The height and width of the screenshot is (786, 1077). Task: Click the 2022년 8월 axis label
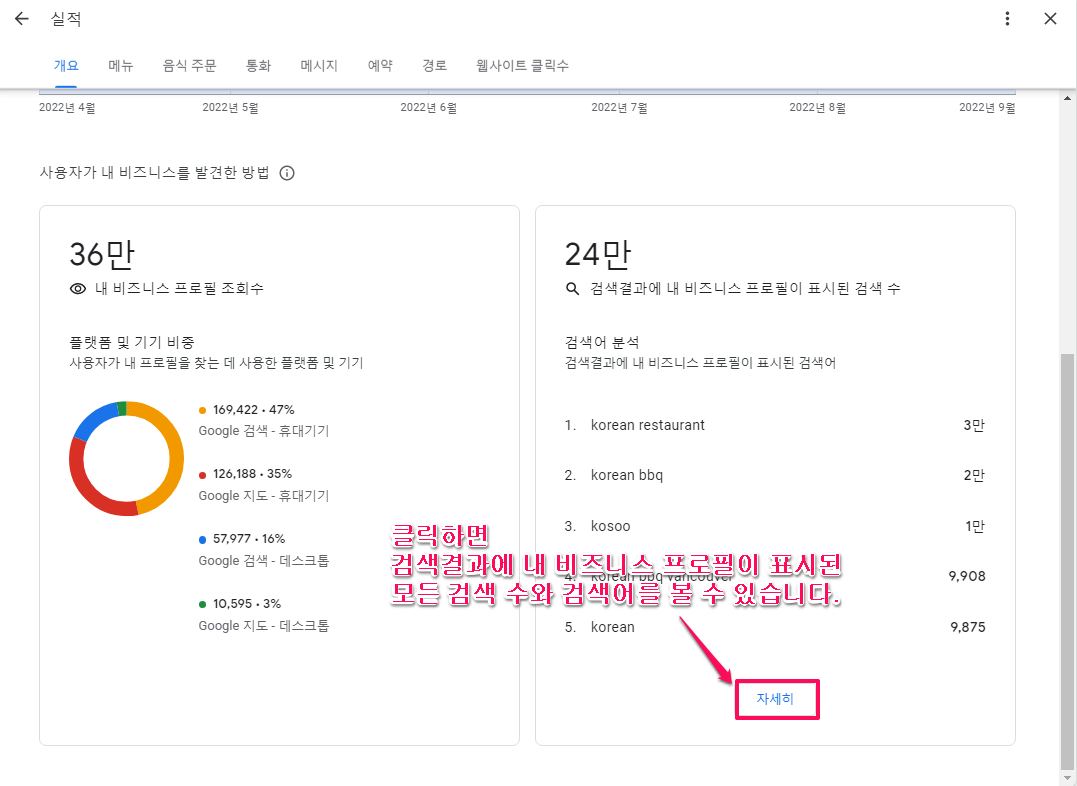tap(817, 108)
